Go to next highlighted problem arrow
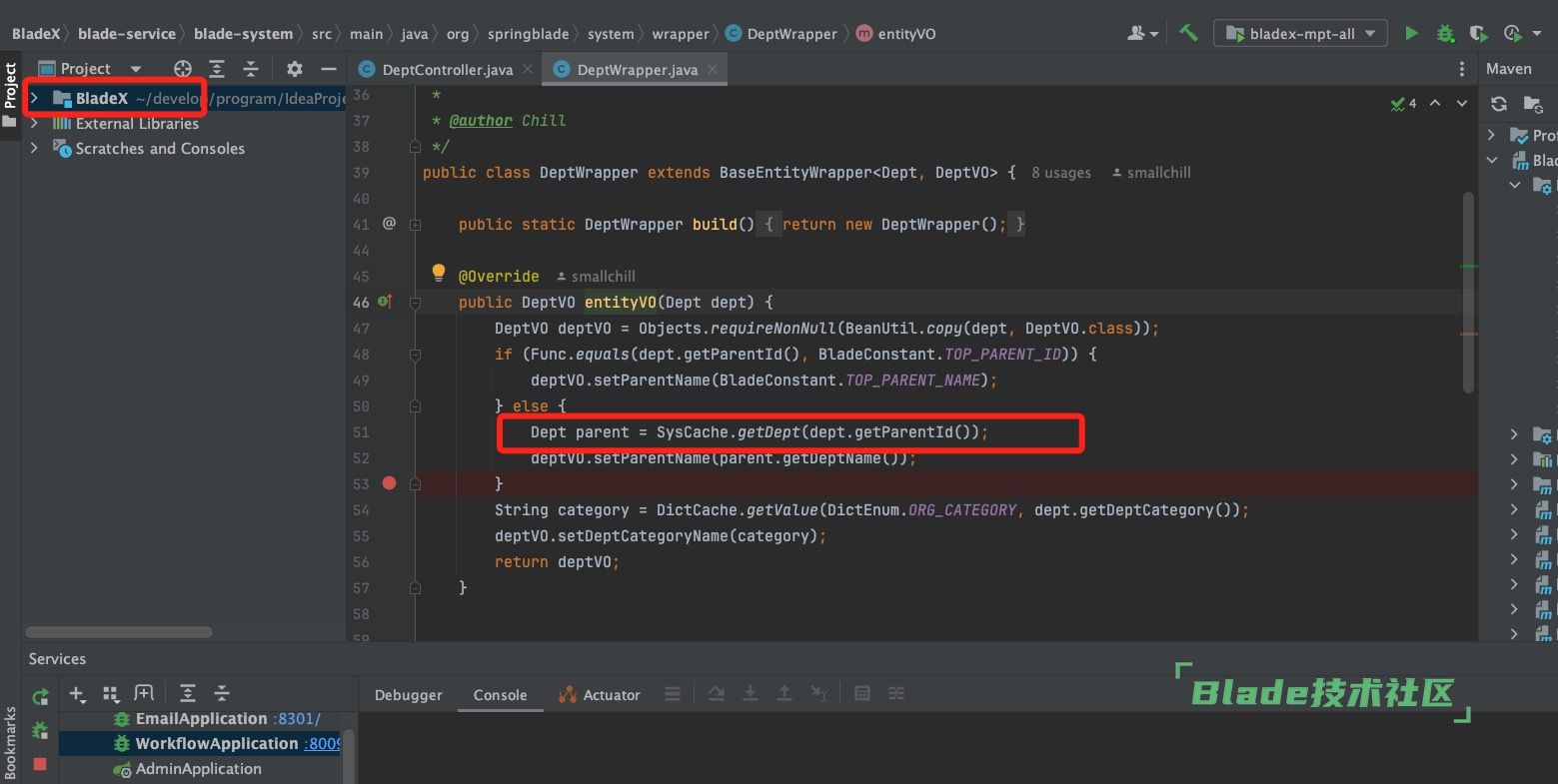 tap(1461, 103)
